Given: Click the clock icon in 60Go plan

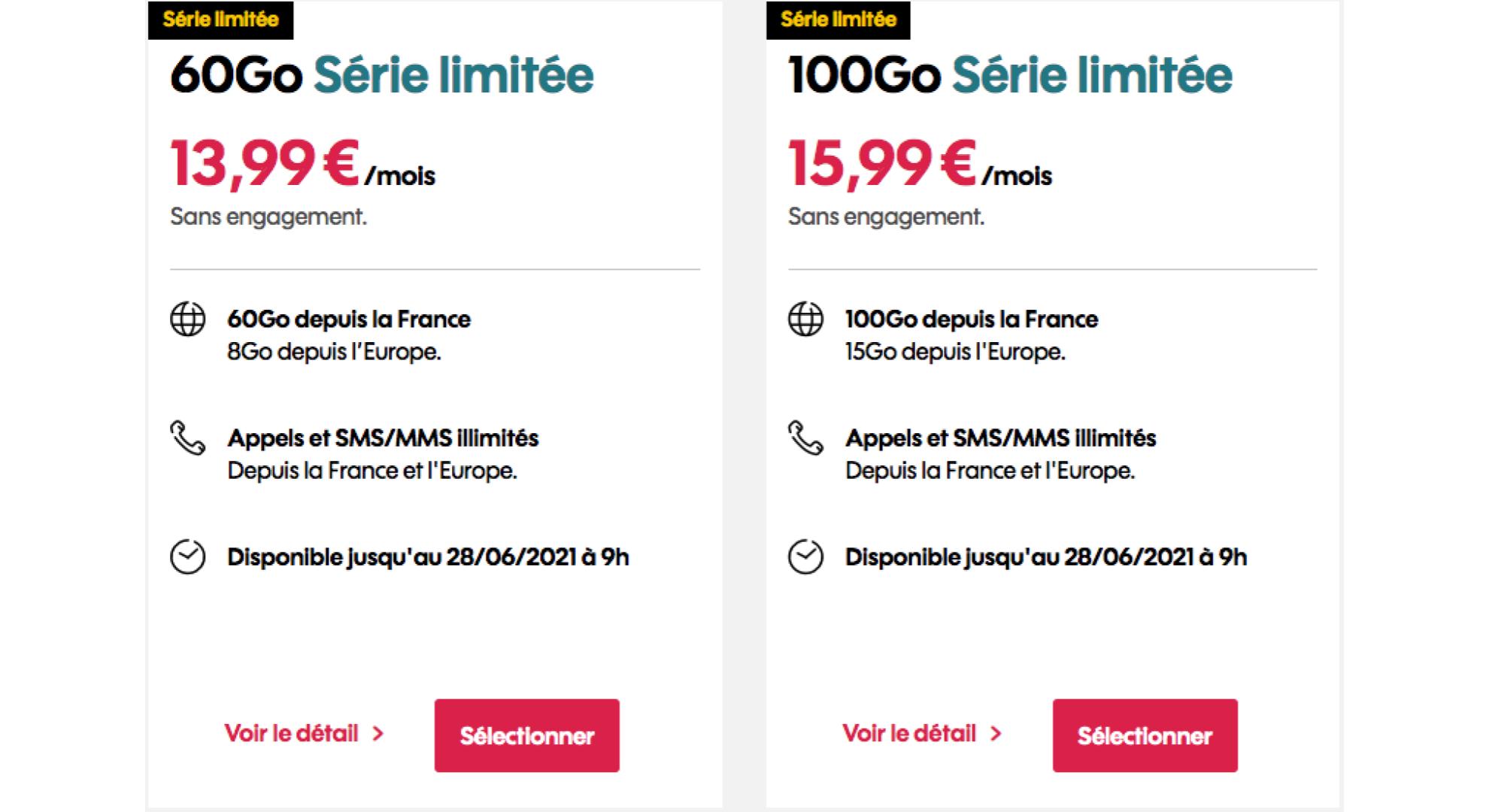Looking at the screenshot, I should coord(188,557).
